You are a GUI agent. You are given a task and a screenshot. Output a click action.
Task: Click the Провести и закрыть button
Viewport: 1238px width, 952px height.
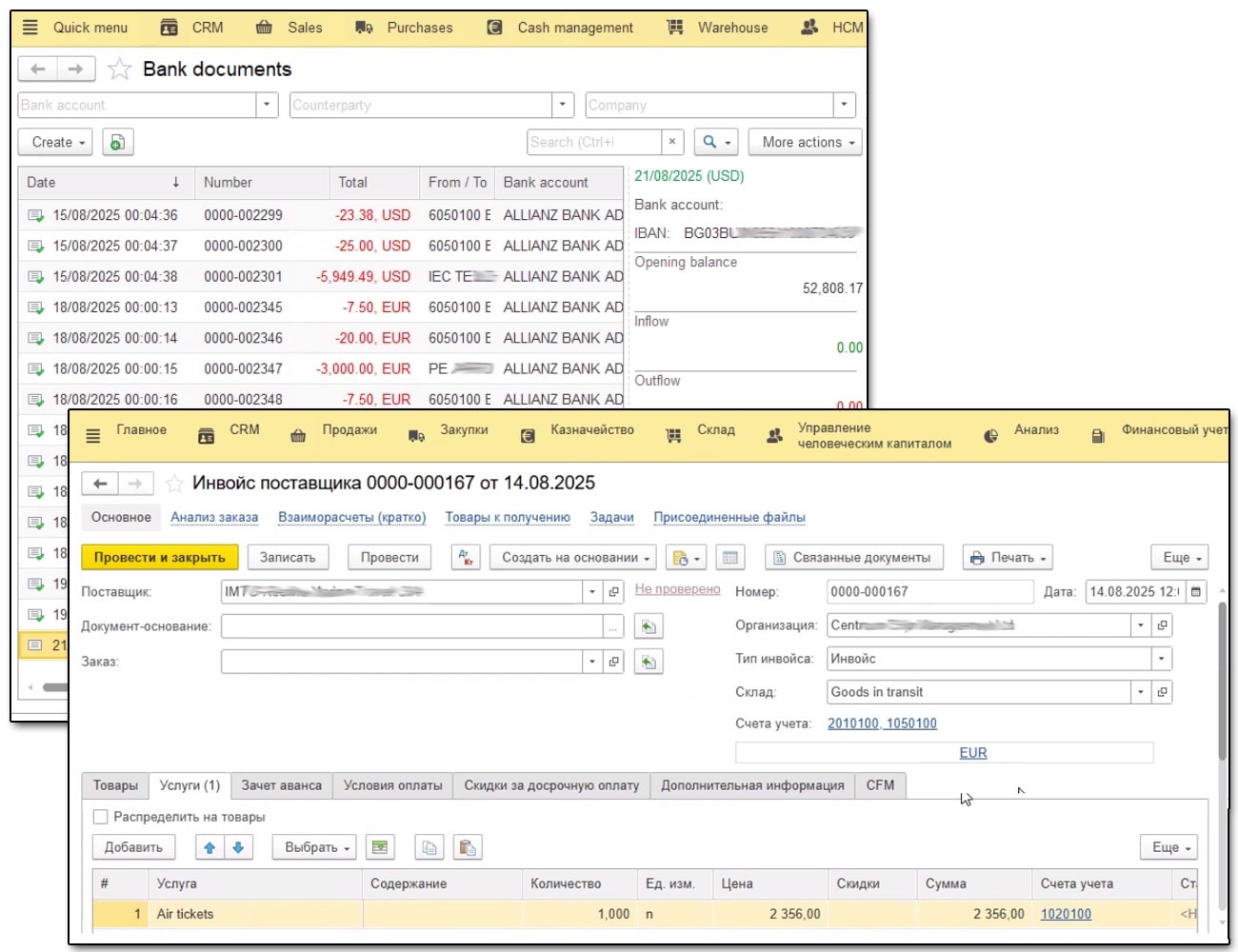click(159, 558)
